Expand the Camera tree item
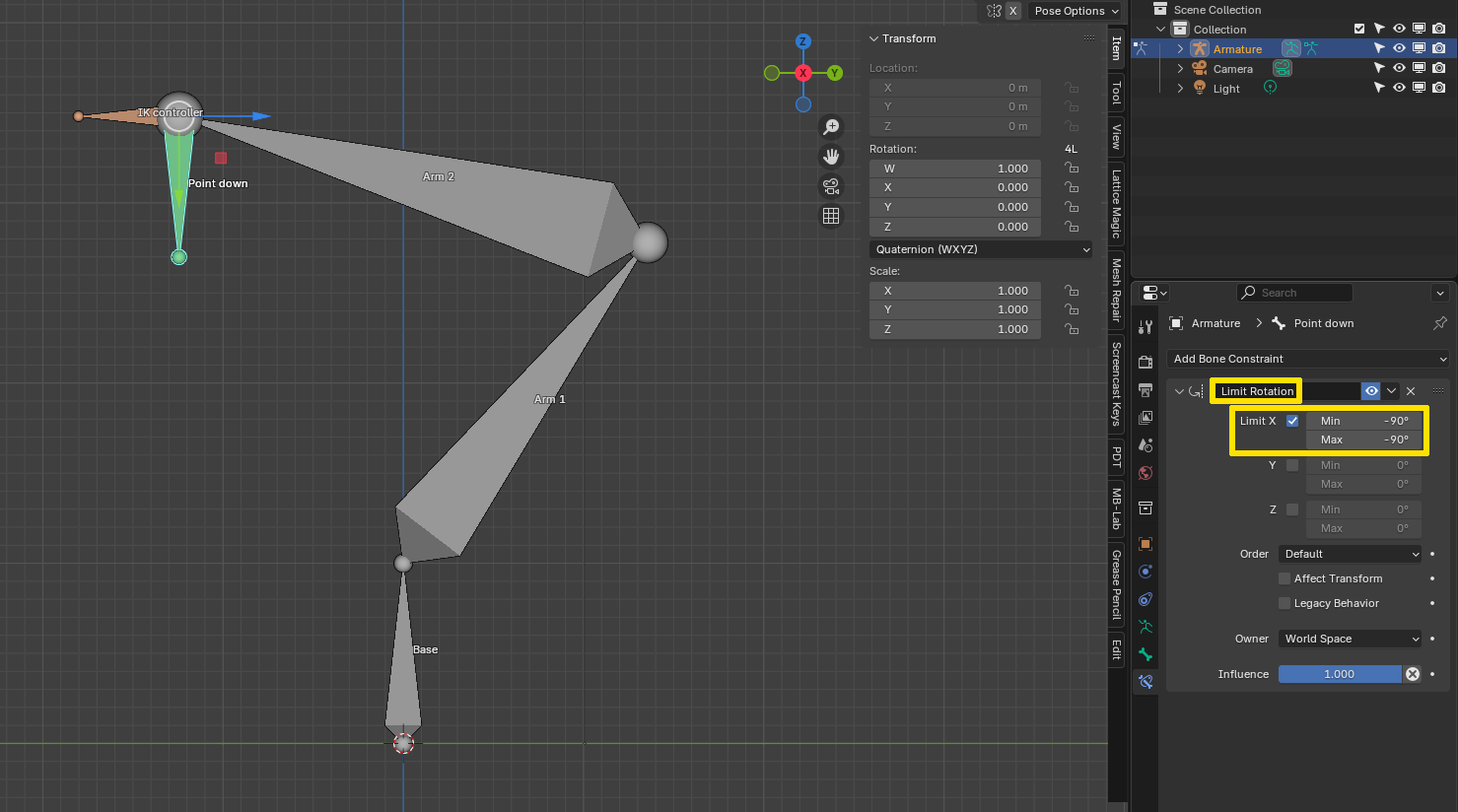Viewport: 1458px width, 812px height. (x=1180, y=68)
